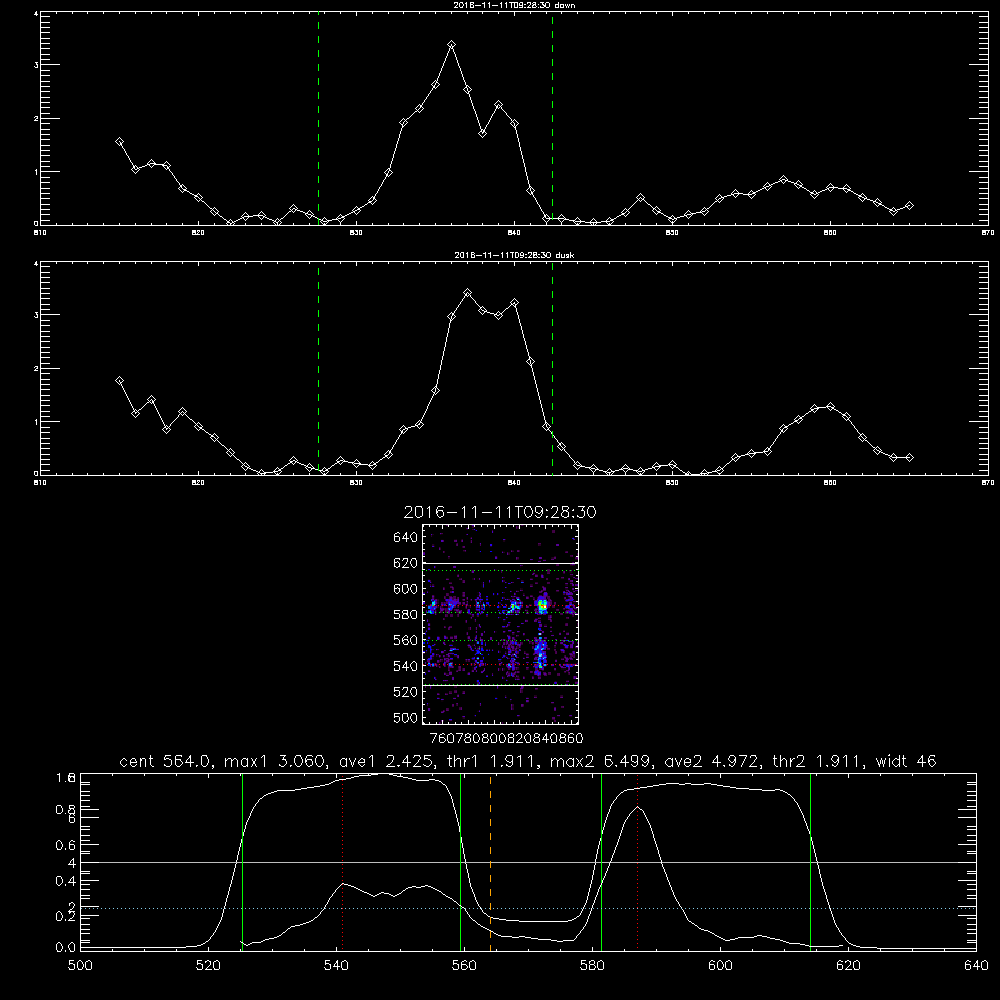
Task: Click the '620' y-axis label of spectrogram
Action: [406, 563]
